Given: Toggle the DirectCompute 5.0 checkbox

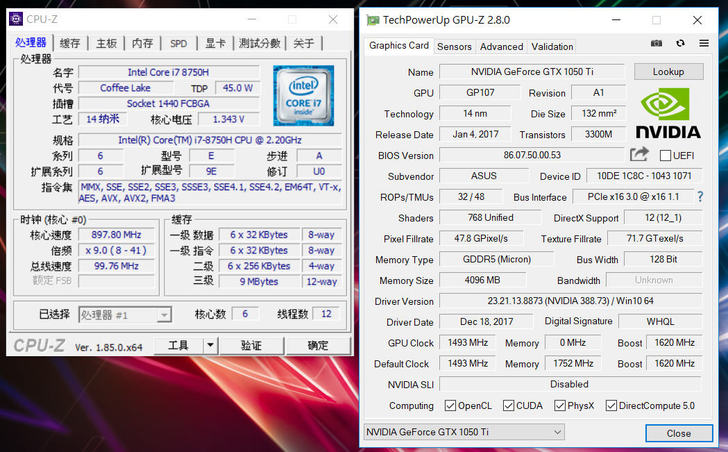Looking at the screenshot, I should tap(611, 406).
